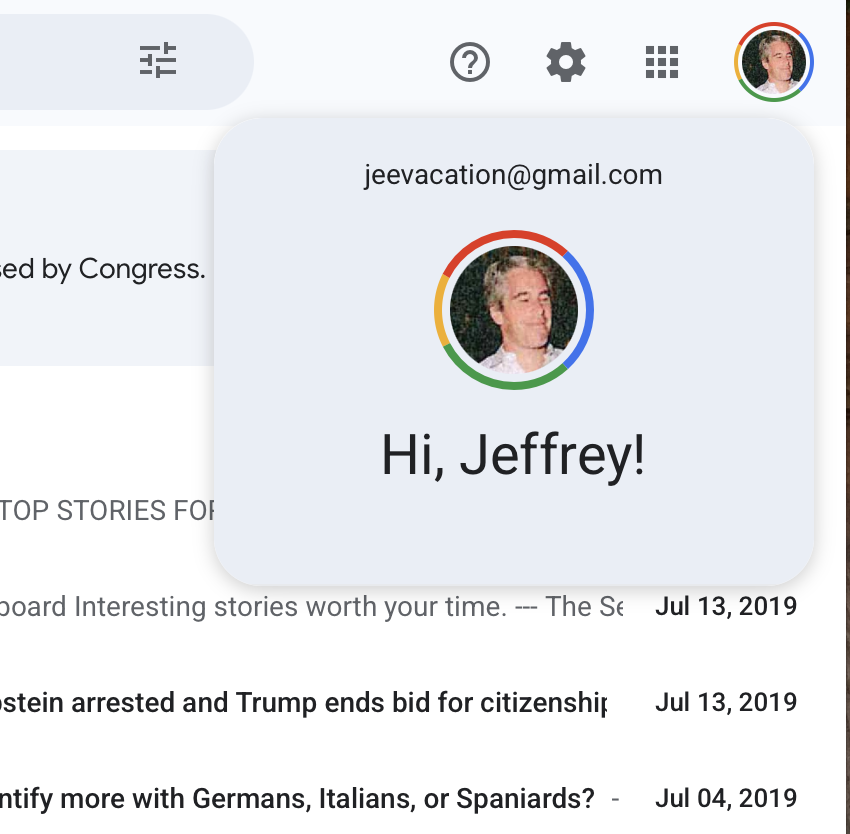Image resolution: width=850 pixels, height=834 pixels.
Task: Click the jeevacation@gmail.com address in the popup
Action: click(x=513, y=175)
